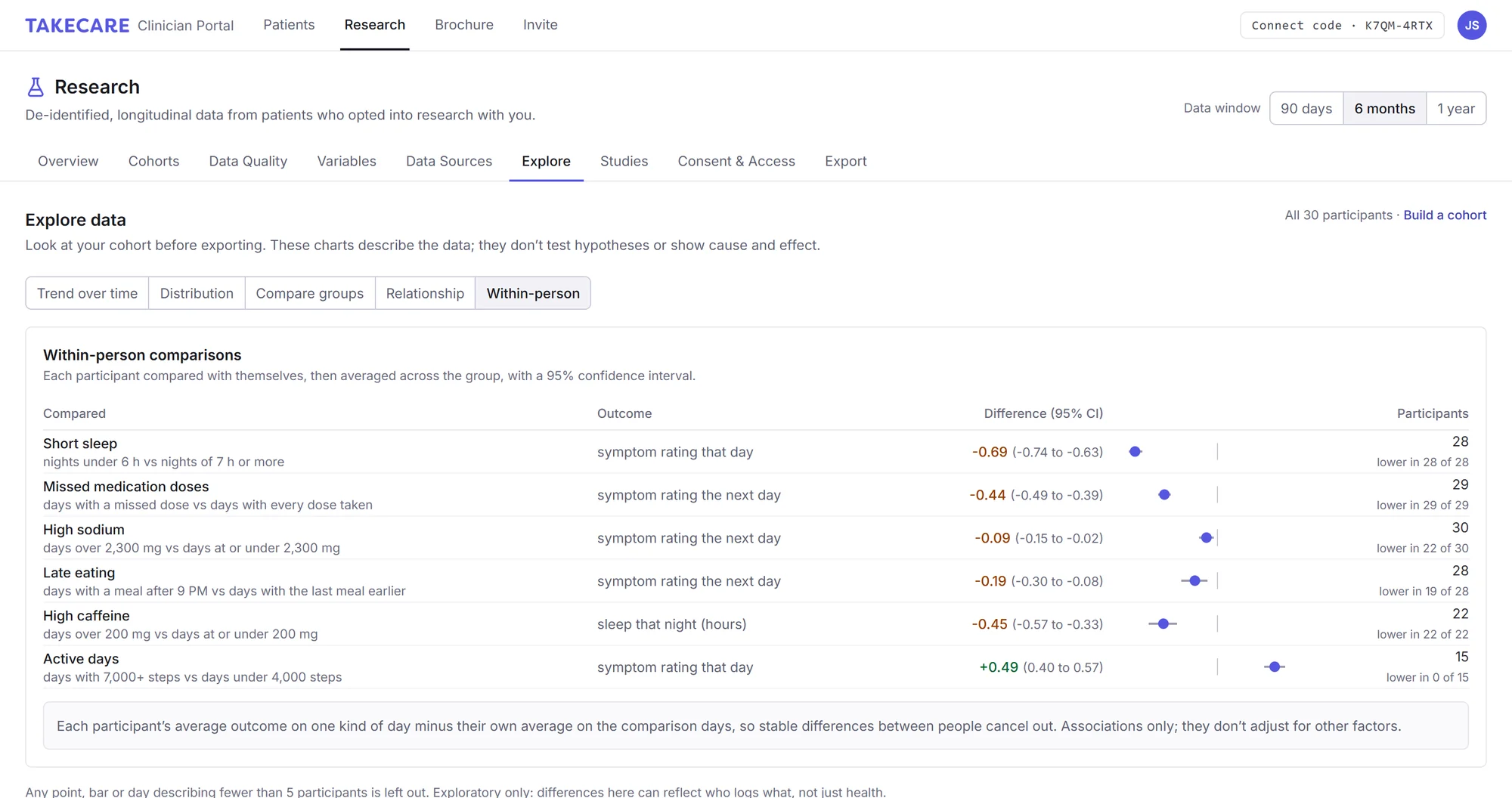Select the Within-person chart type
This screenshot has width=1512, height=798.
coord(533,293)
